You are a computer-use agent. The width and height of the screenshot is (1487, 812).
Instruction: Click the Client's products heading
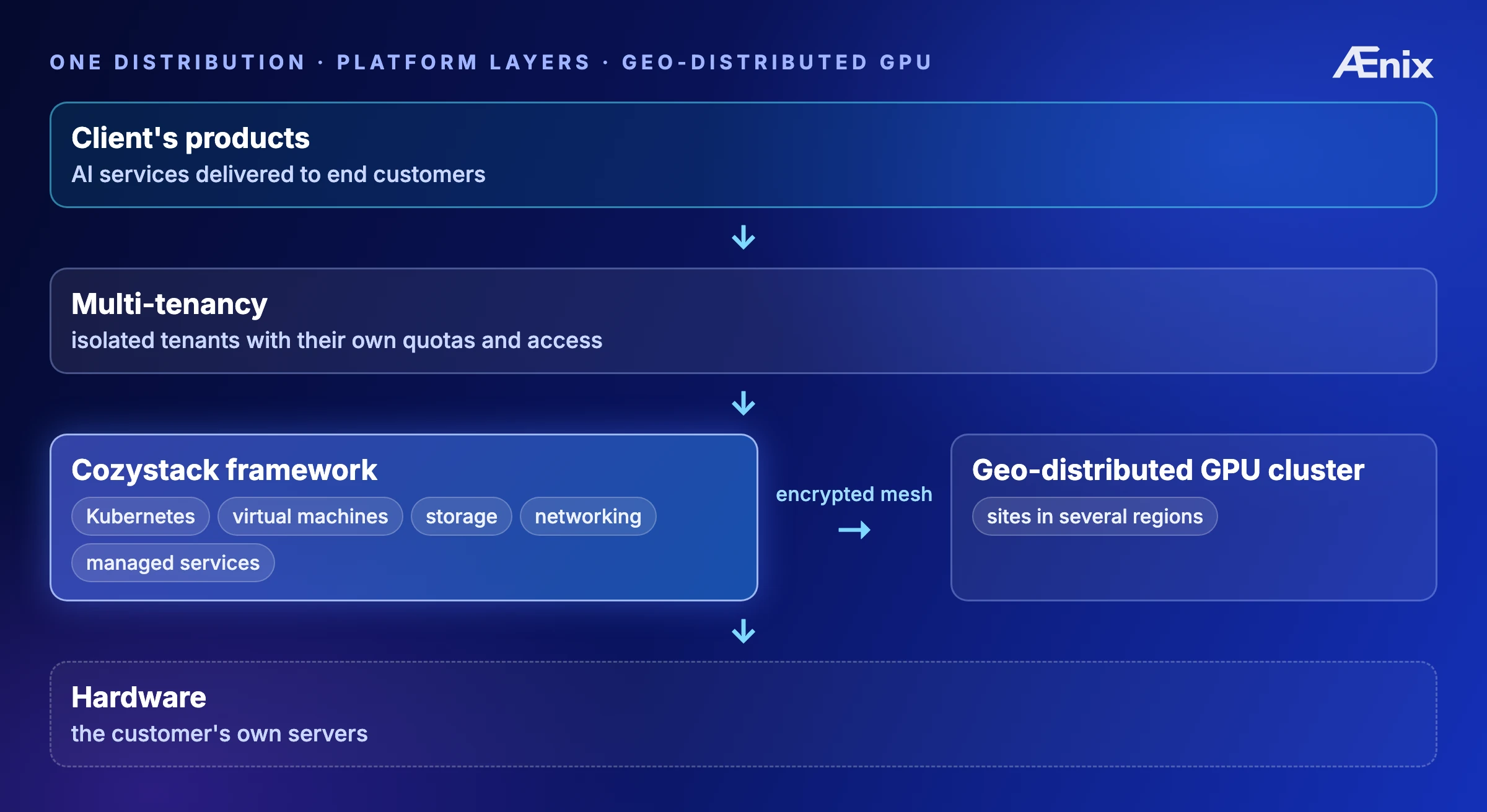190,138
